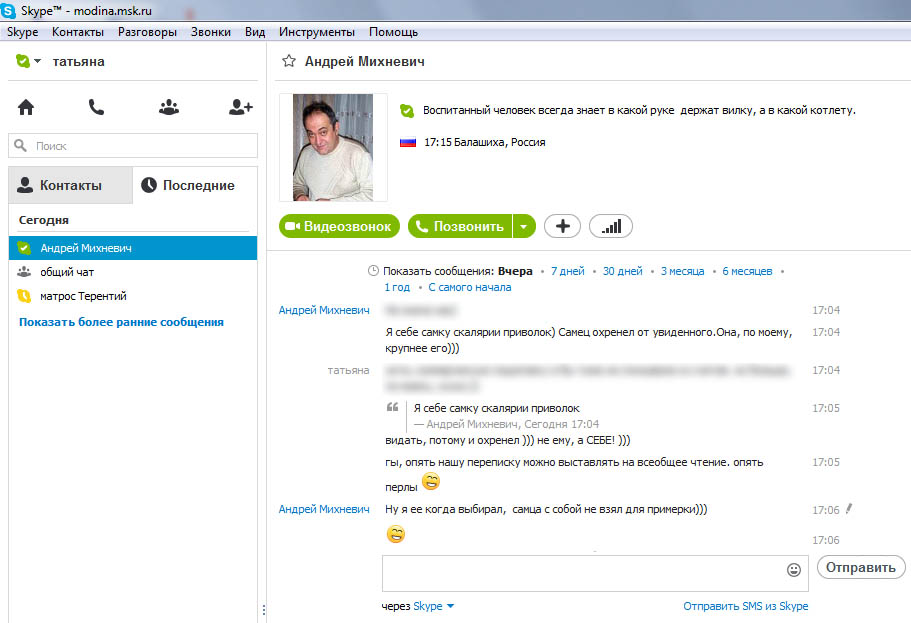
Task: Click the create group icon
Action: pos(168,107)
